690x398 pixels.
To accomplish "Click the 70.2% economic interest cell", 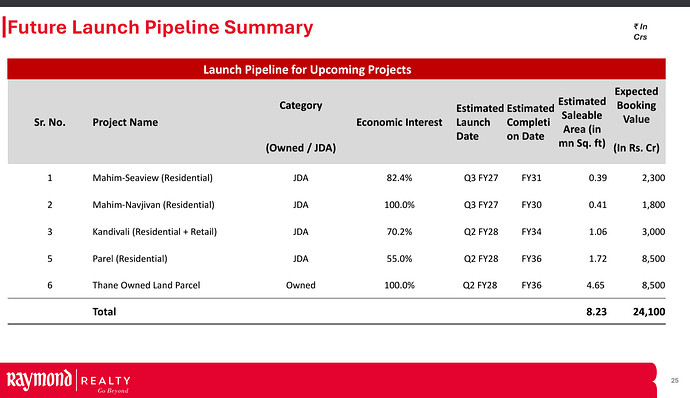I will 399,232.
